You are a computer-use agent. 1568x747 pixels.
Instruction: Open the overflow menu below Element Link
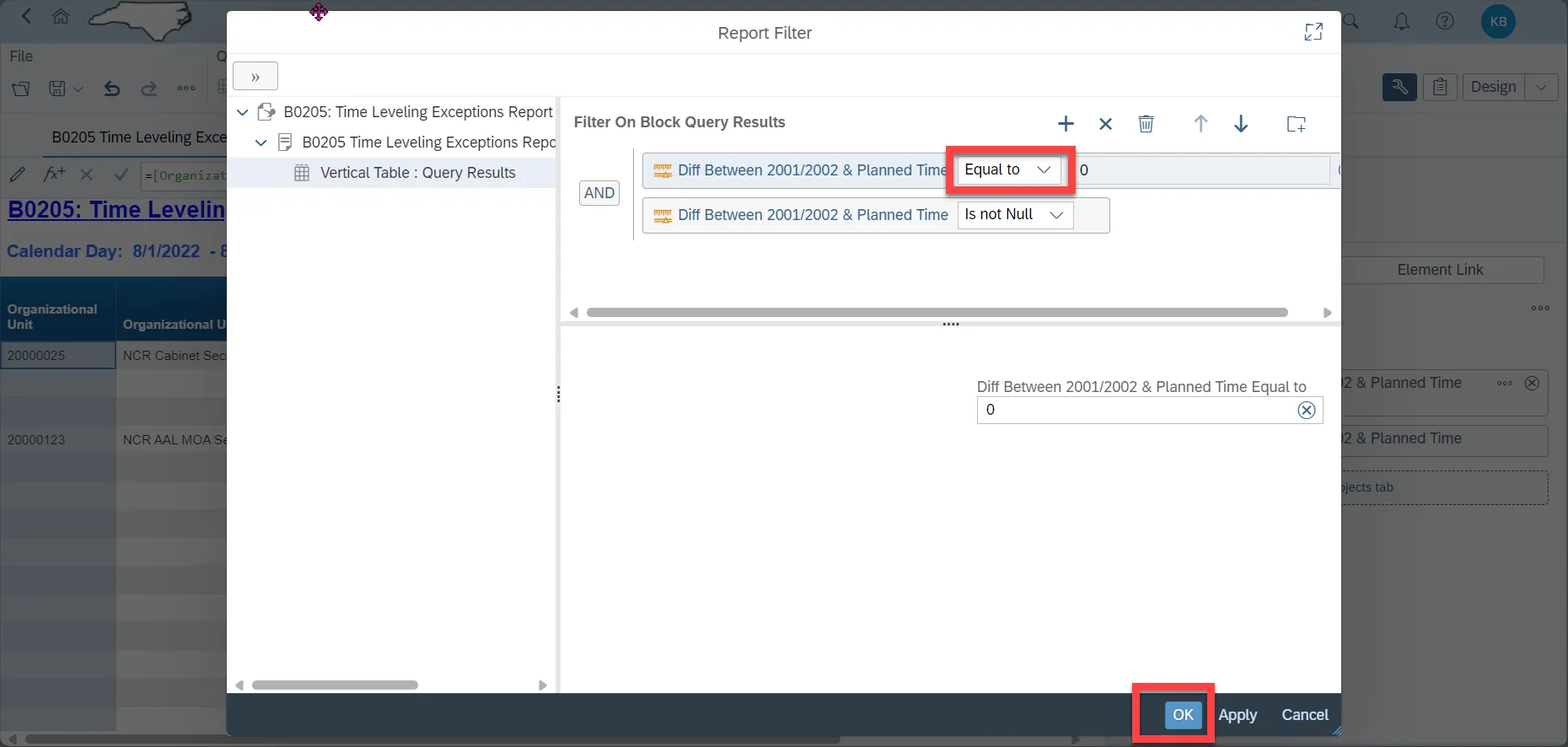point(1540,309)
